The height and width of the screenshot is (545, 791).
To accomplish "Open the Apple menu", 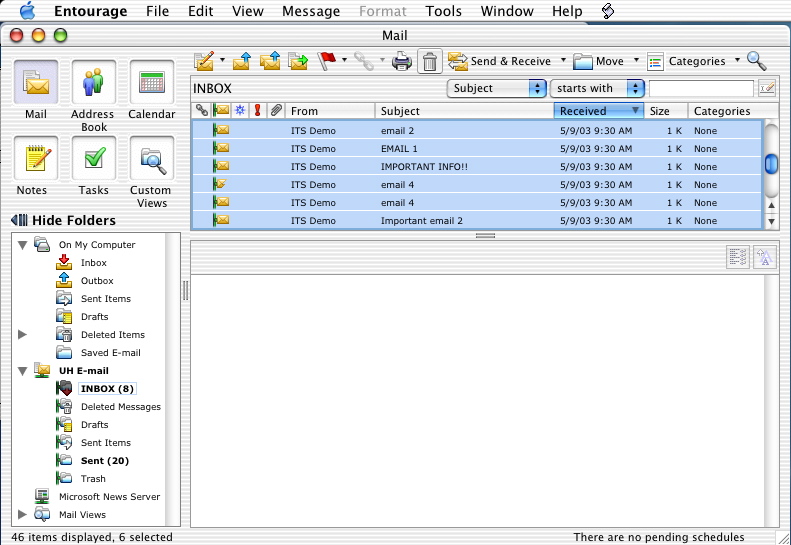I will tap(27, 11).
